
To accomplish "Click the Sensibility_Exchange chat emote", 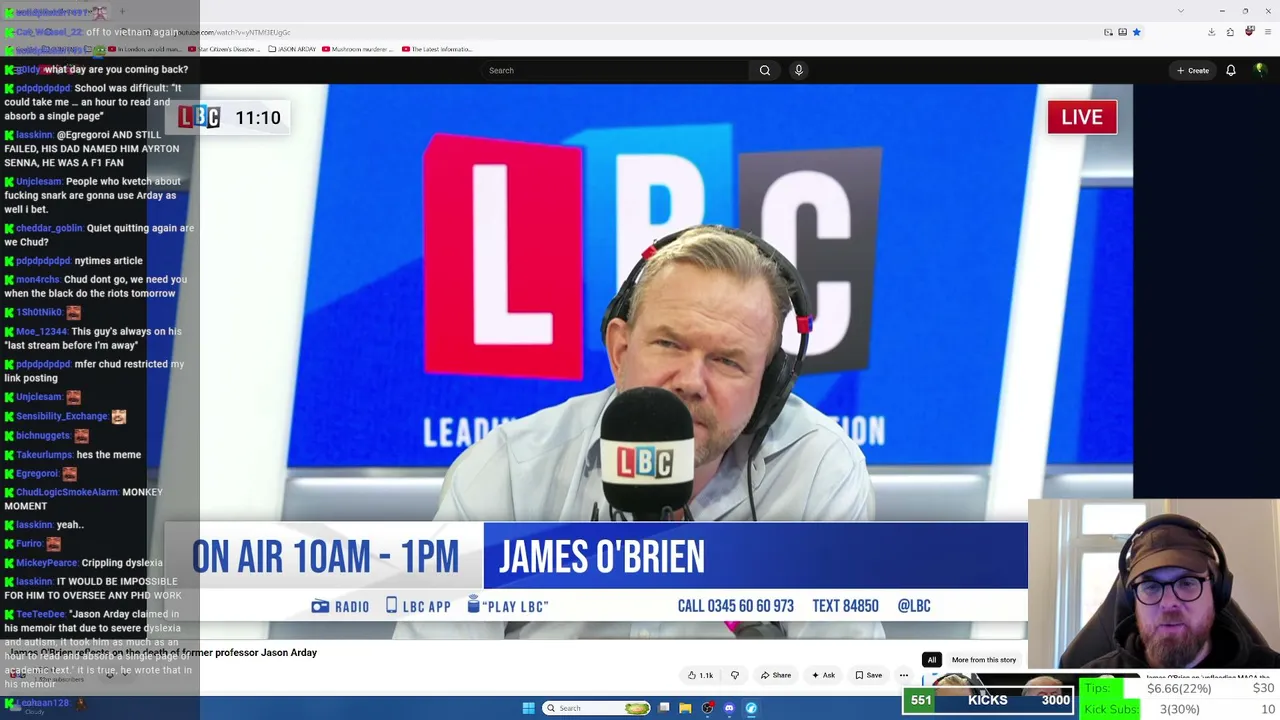I will pyautogui.click(x=119, y=416).
